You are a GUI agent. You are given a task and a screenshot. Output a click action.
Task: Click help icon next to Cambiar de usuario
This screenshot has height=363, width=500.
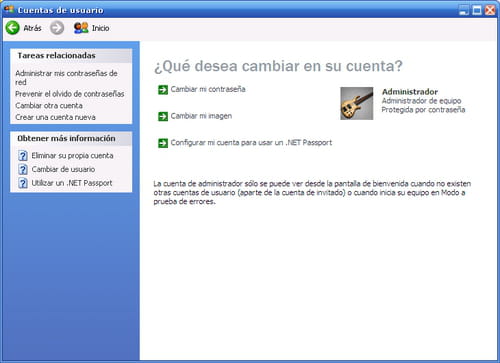(x=23, y=169)
